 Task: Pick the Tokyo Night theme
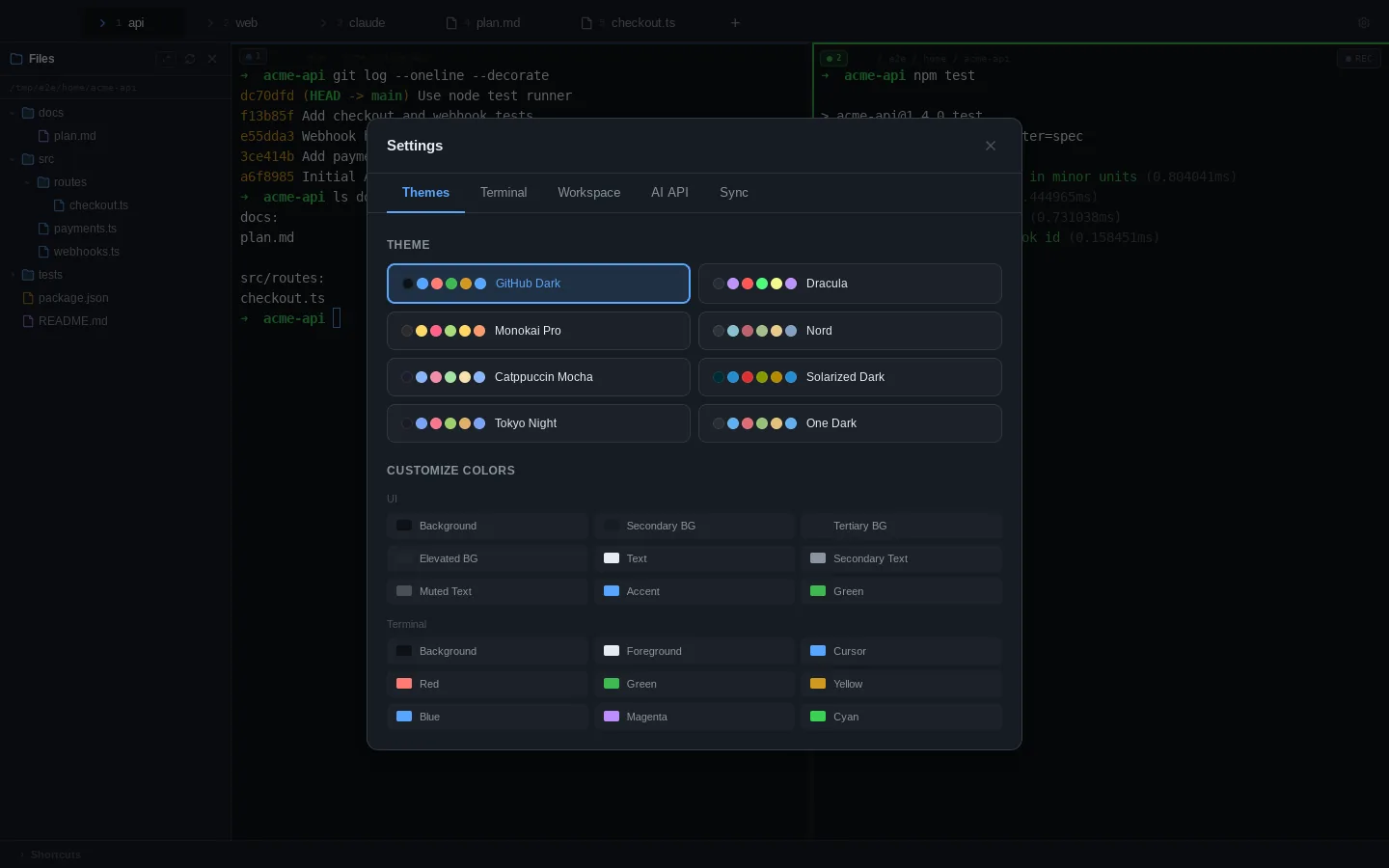pyautogui.click(x=538, y=423)
